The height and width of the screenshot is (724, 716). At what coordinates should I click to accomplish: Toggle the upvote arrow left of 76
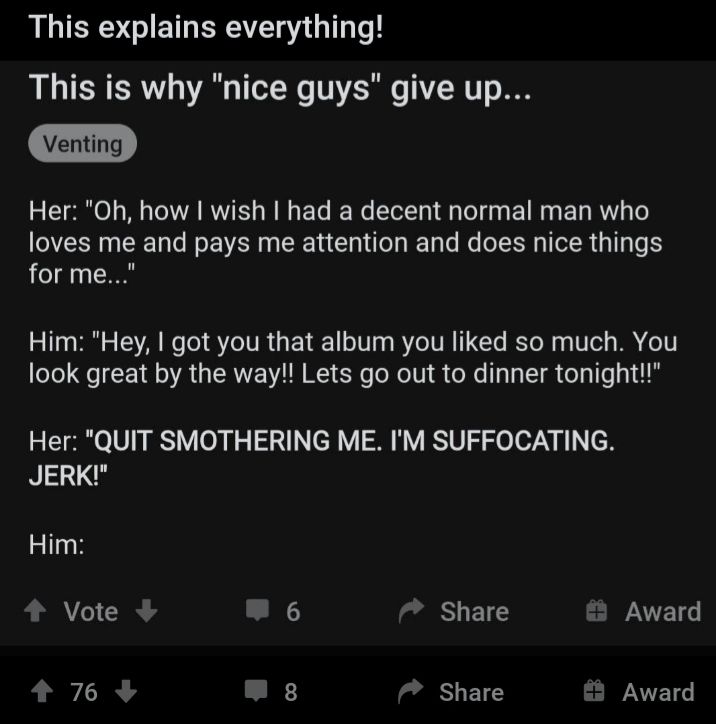click(41, 691)
